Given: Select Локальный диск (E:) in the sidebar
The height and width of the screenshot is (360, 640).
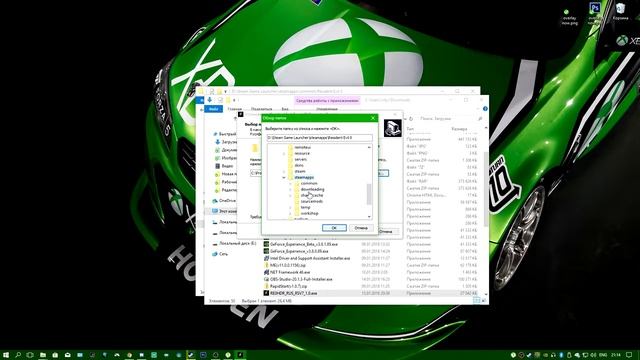Looking at the screenshot, I should pyautogui.click(x=234, y=243).
